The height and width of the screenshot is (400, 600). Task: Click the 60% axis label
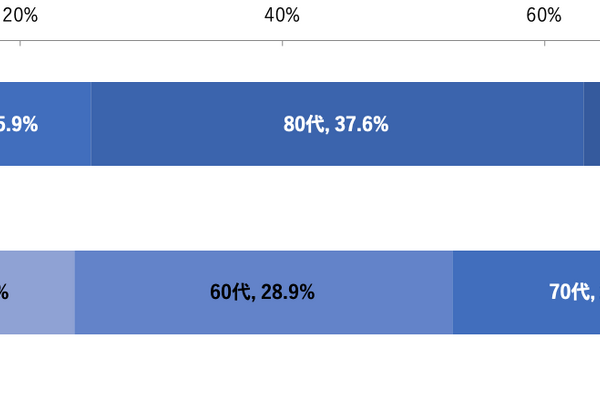pyautogui.click(x=544, y=16)
